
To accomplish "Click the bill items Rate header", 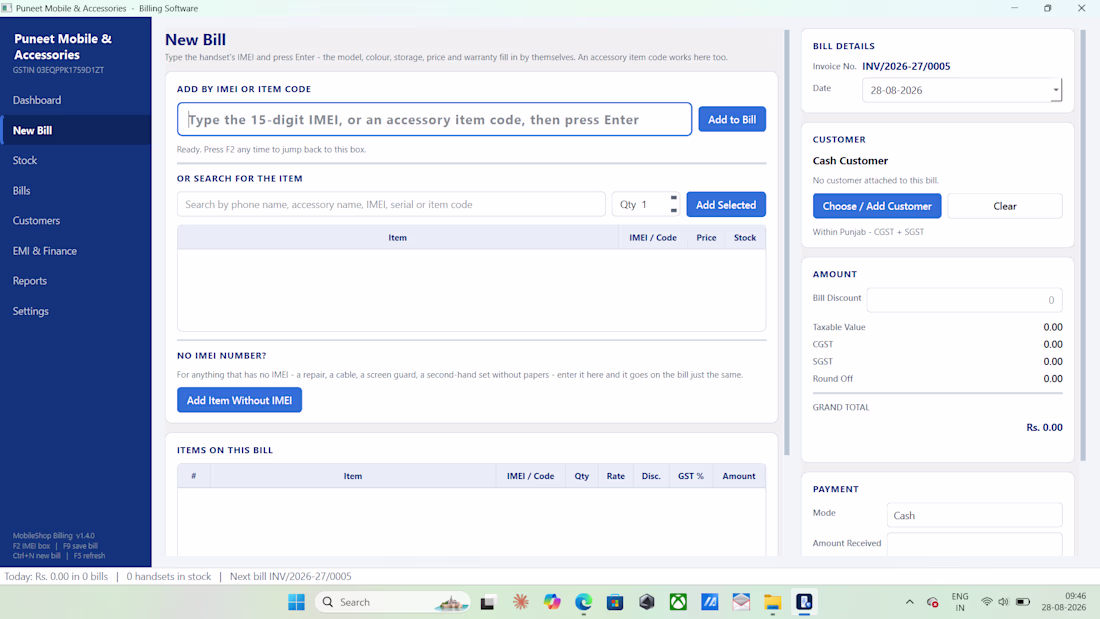I will coord(616,476).
